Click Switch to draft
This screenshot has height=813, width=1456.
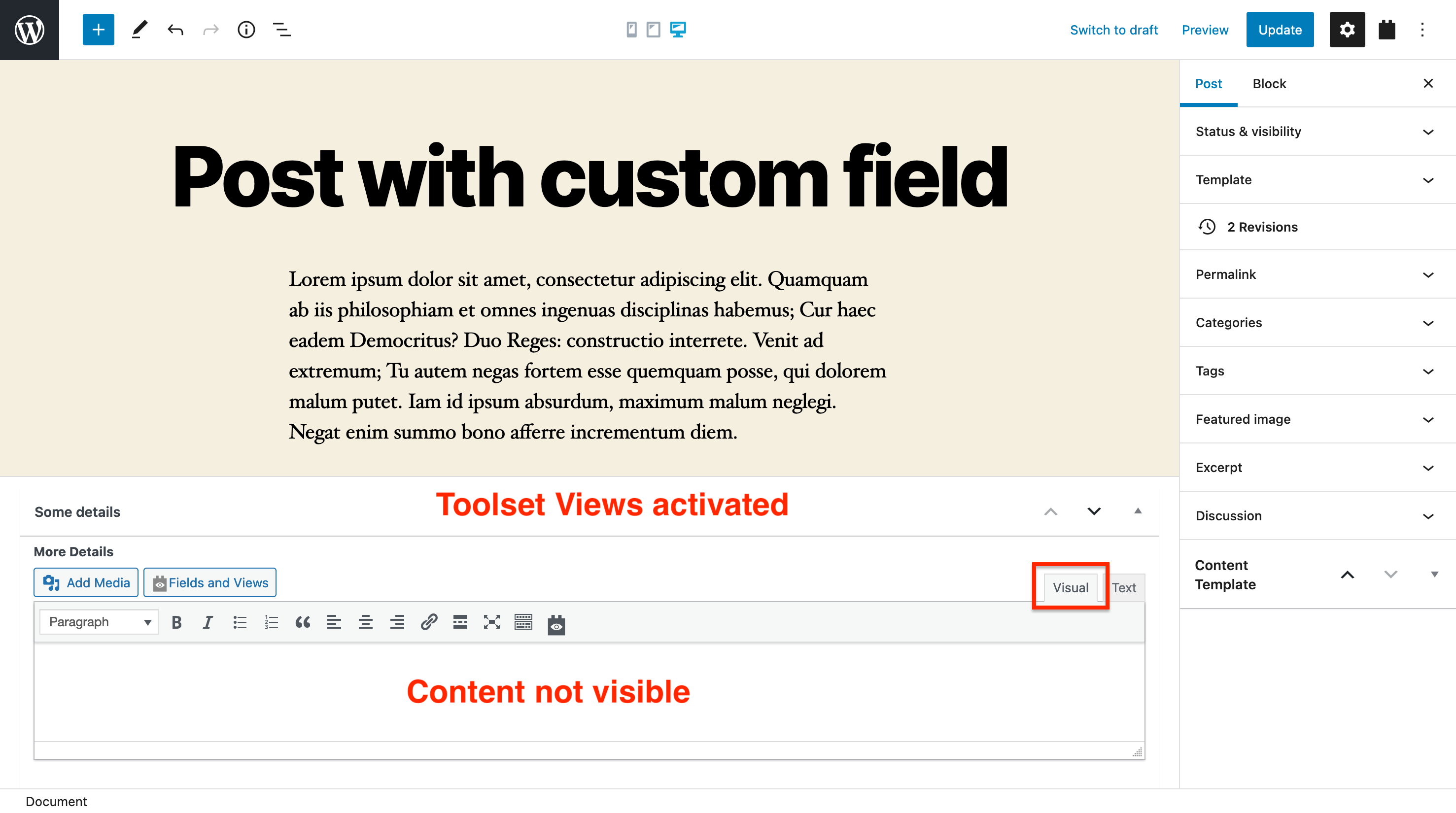click(x=1113, y=30)
